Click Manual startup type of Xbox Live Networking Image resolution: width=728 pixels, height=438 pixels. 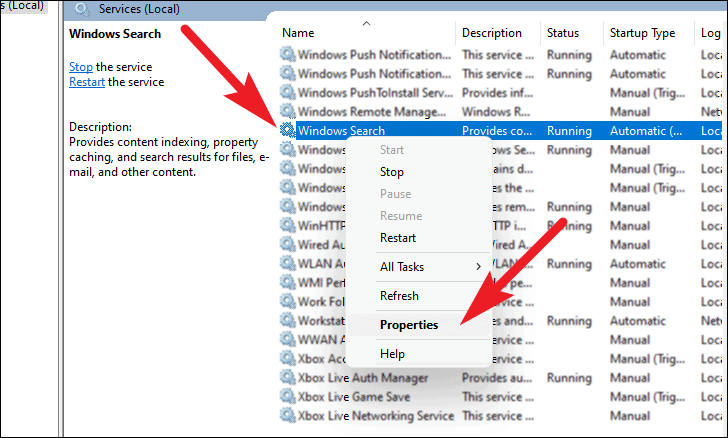pos(630,416)
